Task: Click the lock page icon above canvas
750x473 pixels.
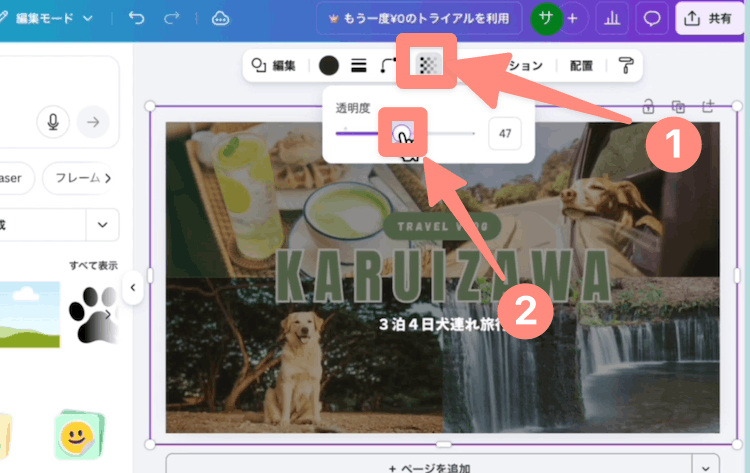Action: 648,106
